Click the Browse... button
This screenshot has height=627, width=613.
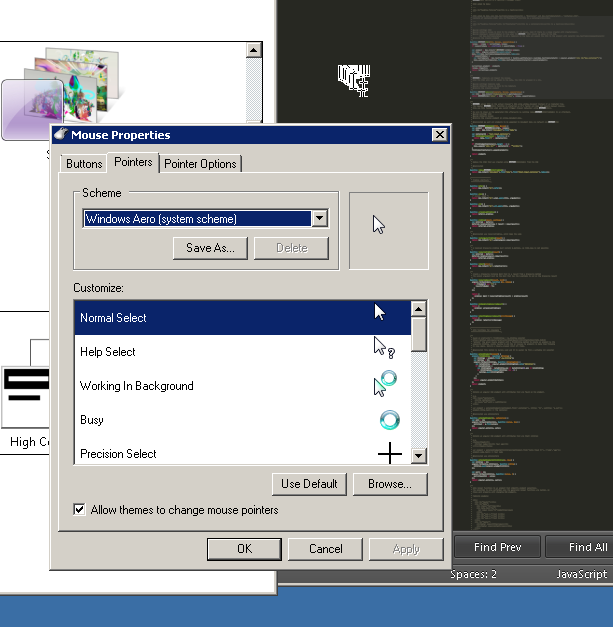coord(390,484)
